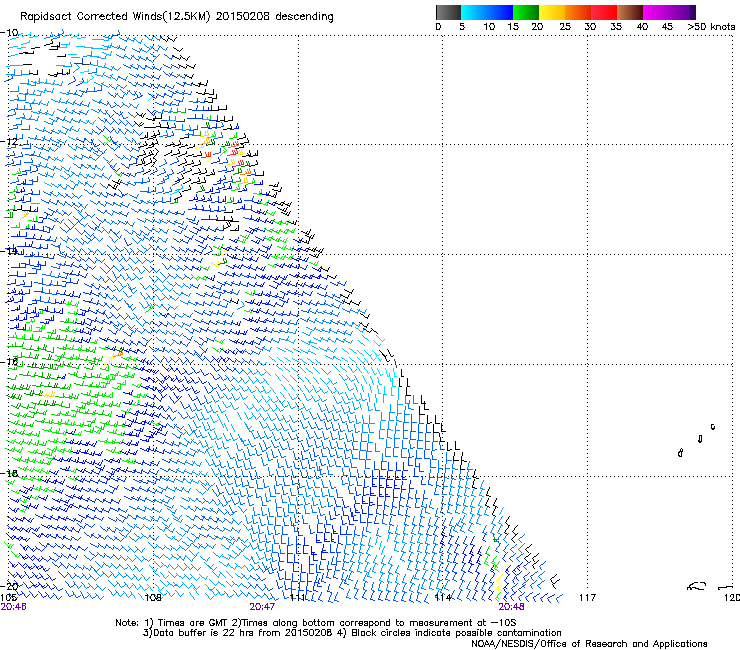740x650 pixels.
Task: Click the '114' longitude axis label
Action: pos(443,598)
